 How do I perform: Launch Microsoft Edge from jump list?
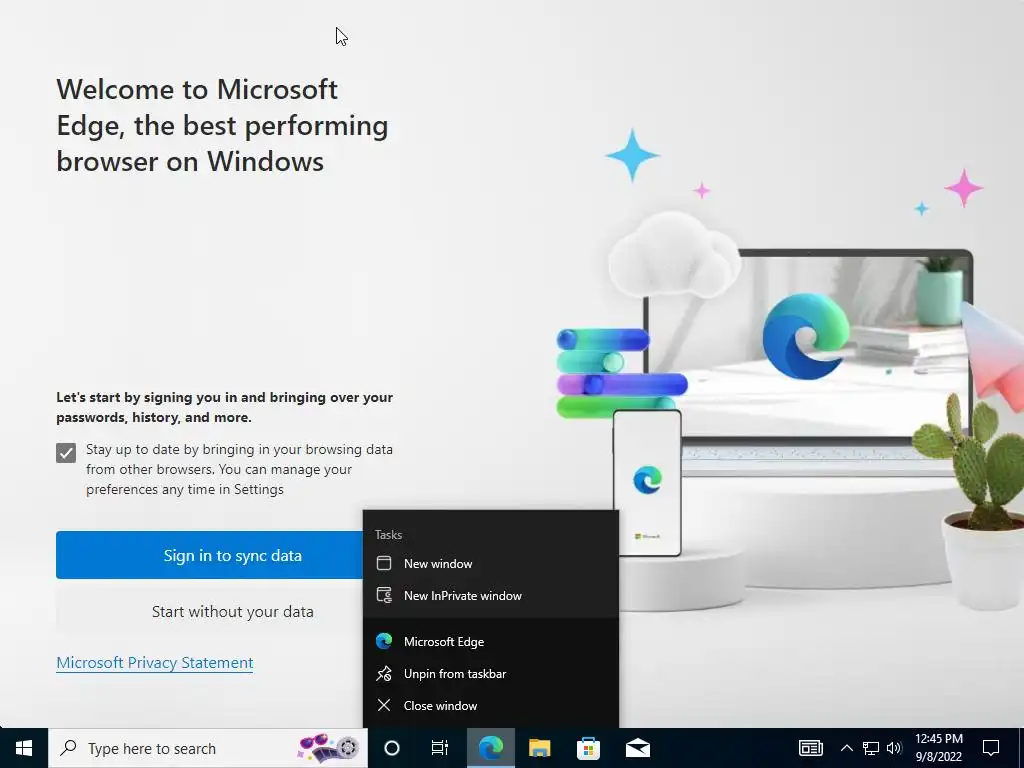[490, 641]
